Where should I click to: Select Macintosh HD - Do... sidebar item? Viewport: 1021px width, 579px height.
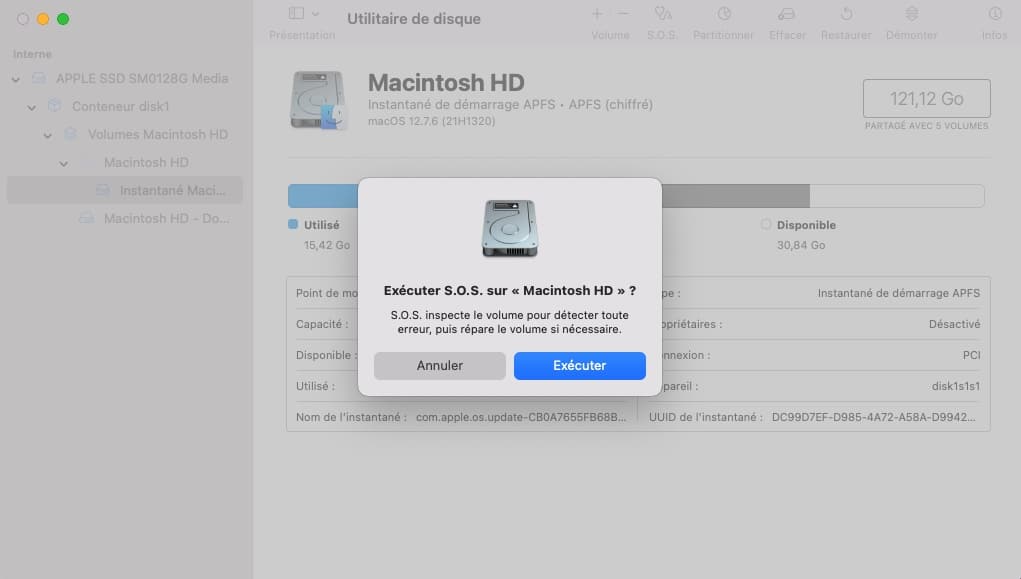click(124, 218)
